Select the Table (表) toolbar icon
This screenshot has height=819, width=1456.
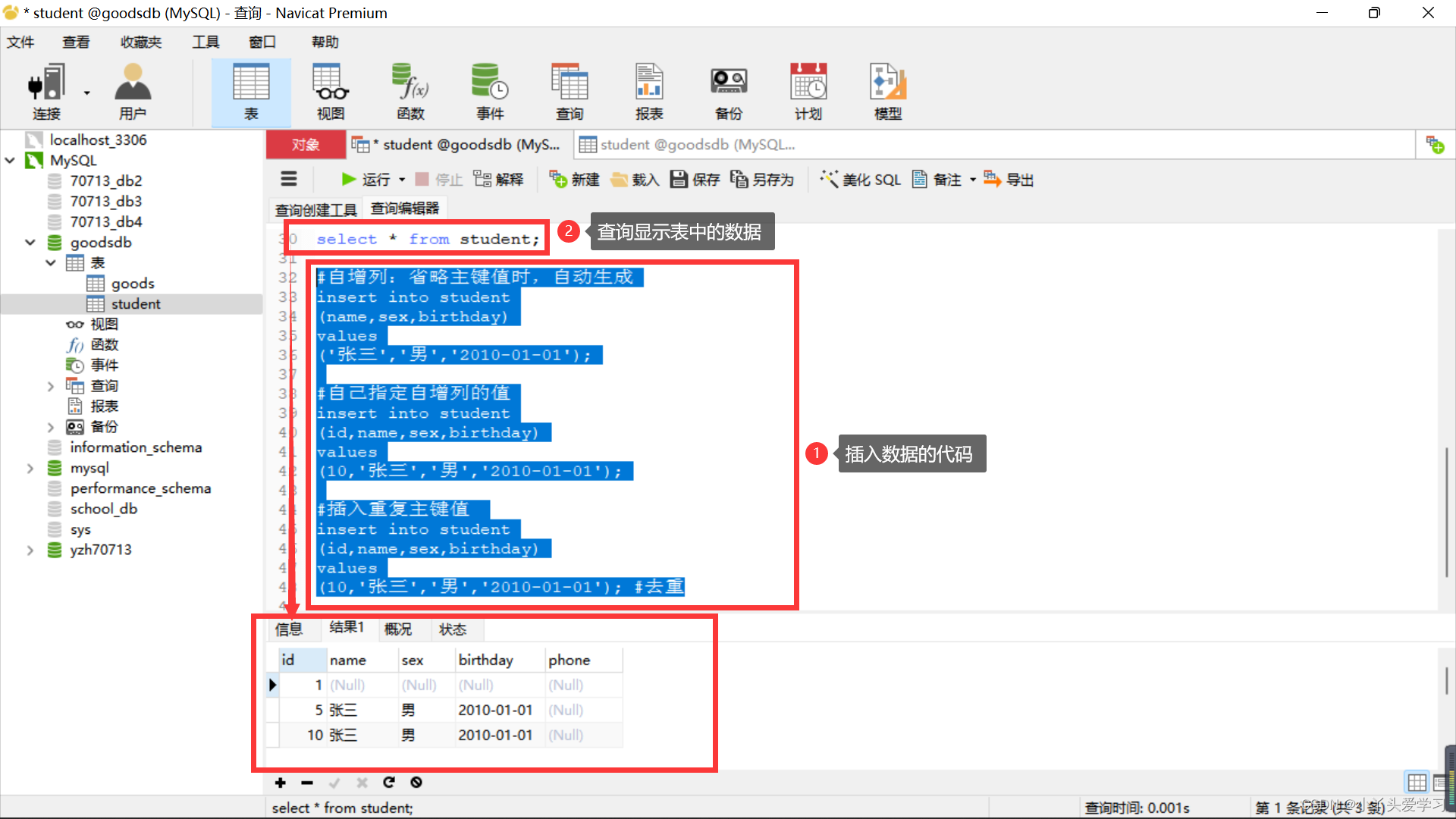pyautogui.click(x=251, y=92)
